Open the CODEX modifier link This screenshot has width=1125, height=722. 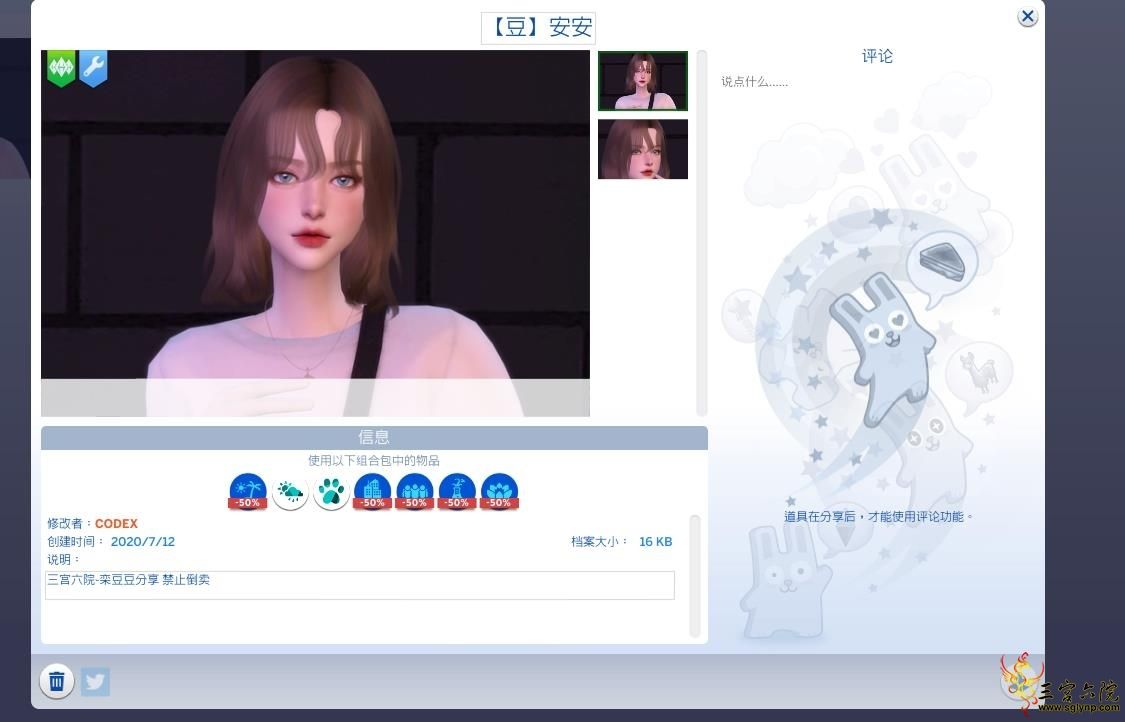116,524
